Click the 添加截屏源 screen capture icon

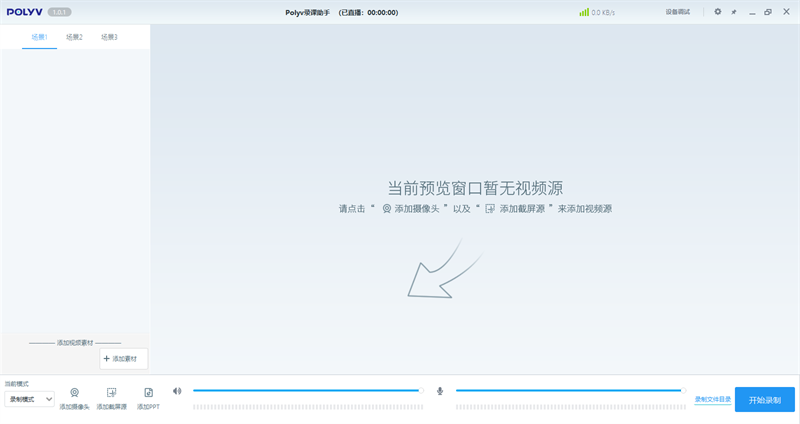pos(112,392)
